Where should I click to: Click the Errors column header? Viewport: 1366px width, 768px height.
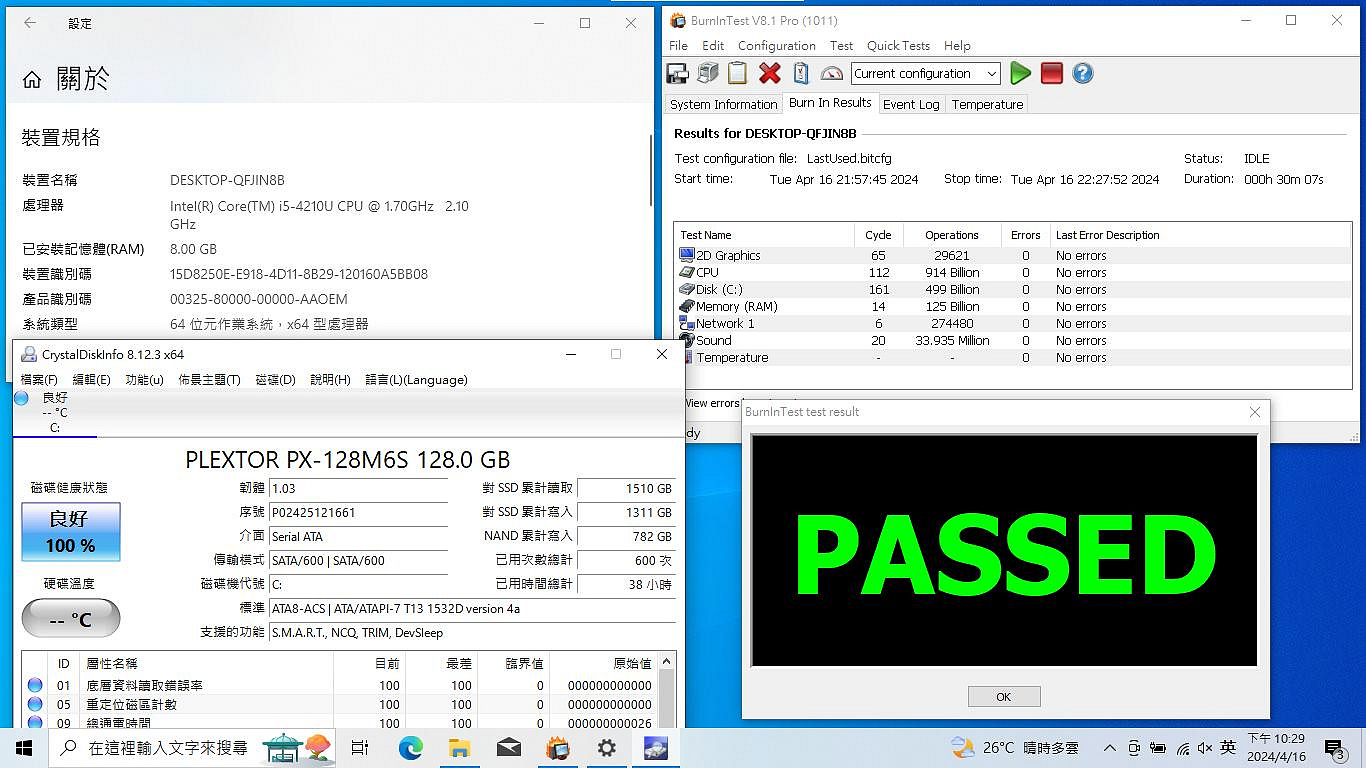(x=1025, y=235)
